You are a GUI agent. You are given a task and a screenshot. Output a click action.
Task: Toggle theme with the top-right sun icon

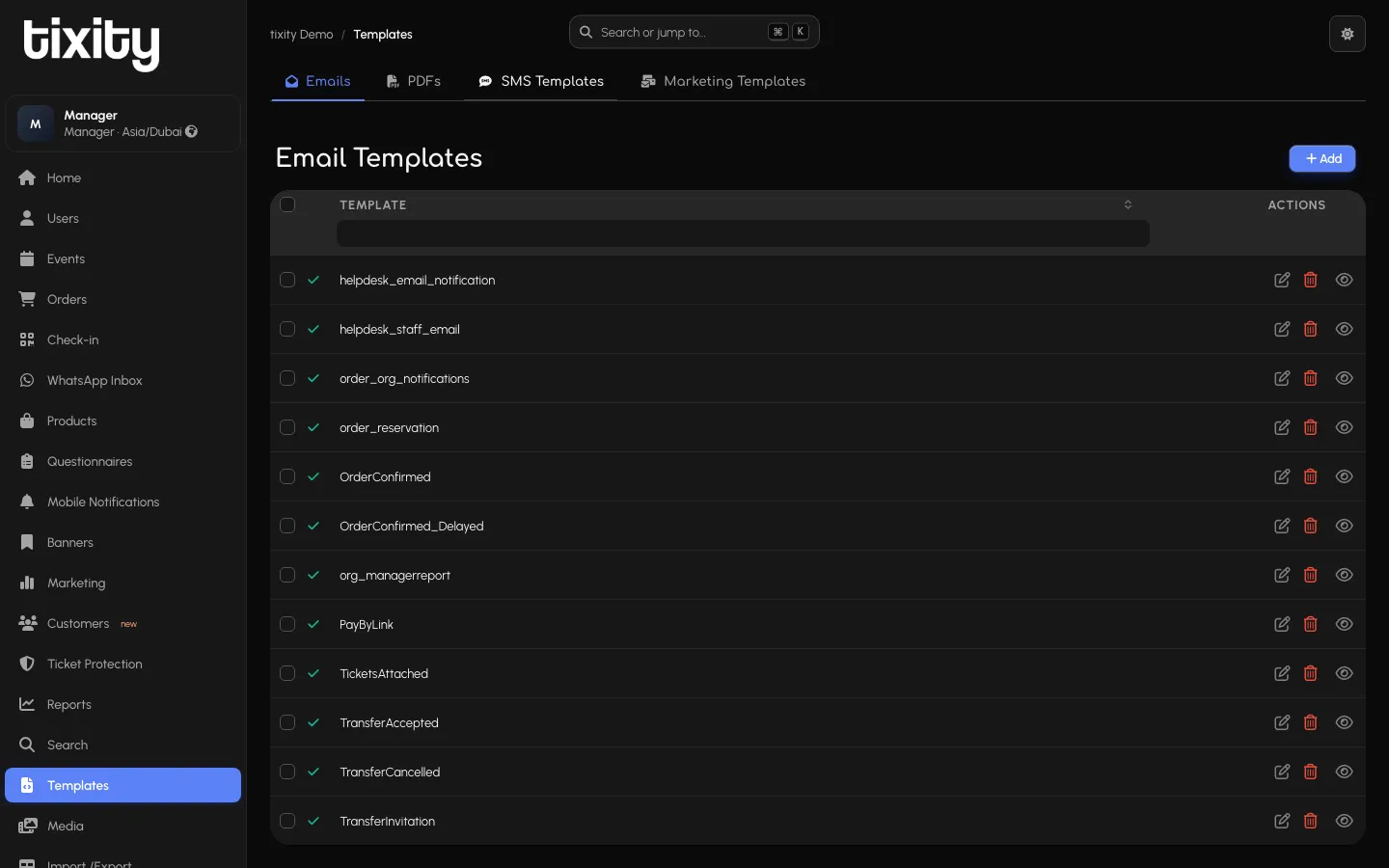[x=1348, y=34]
